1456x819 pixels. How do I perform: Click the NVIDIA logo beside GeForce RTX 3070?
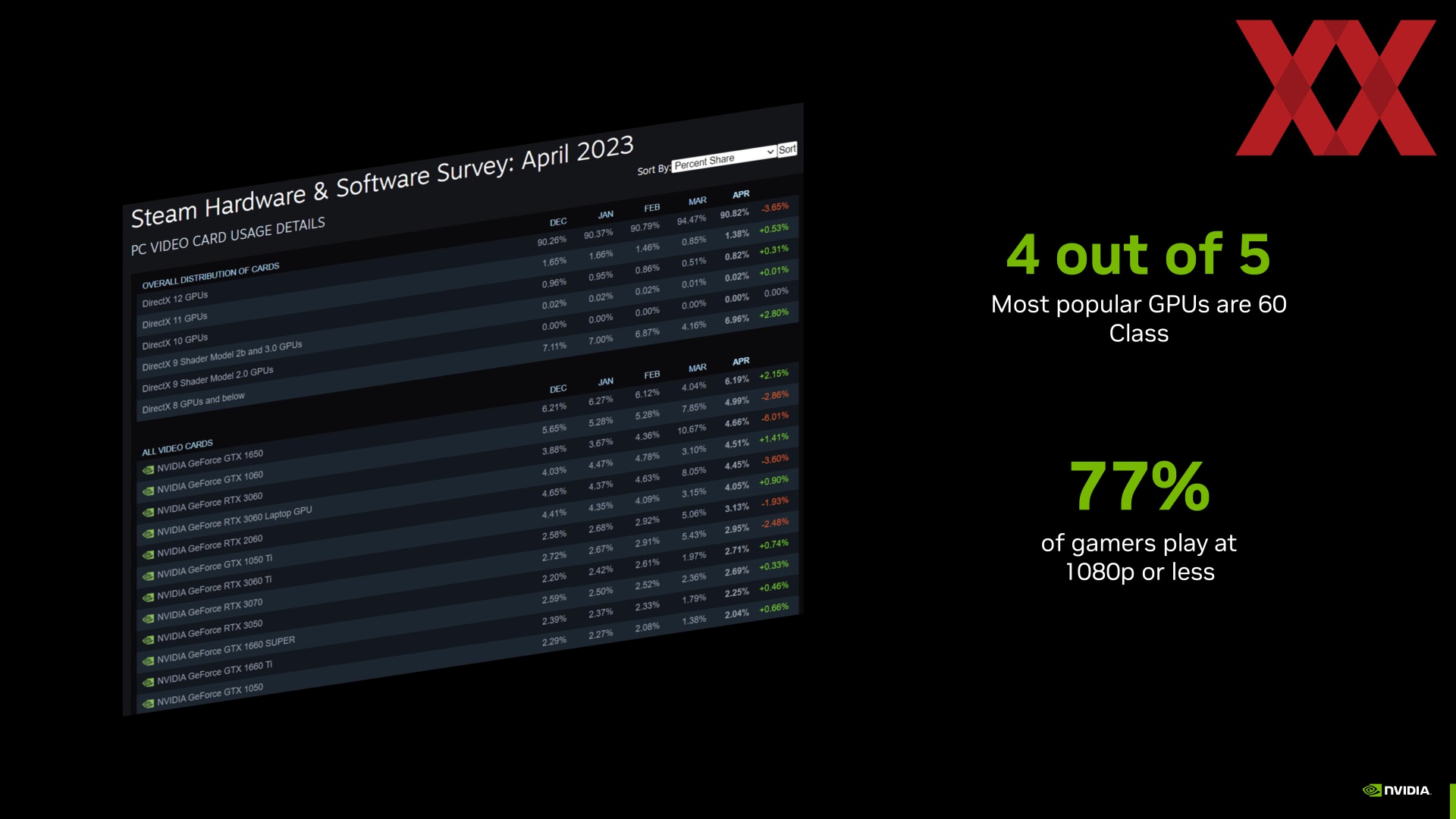pyautogui.click(x=148, y=619)
